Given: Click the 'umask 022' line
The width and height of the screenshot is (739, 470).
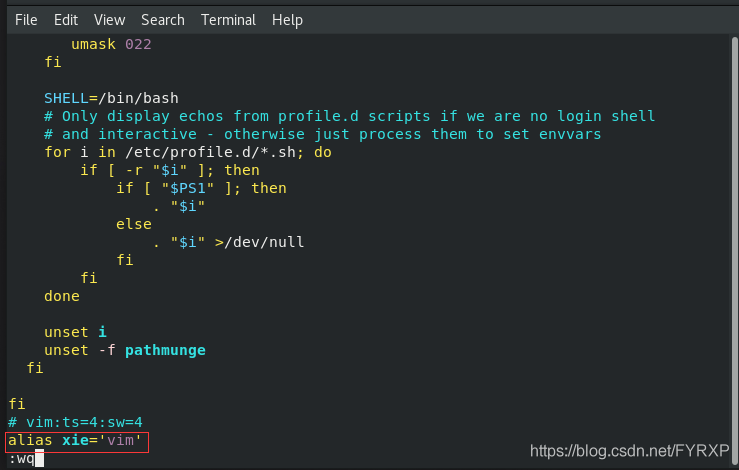Looking at the screenshot, I should 111,44.
